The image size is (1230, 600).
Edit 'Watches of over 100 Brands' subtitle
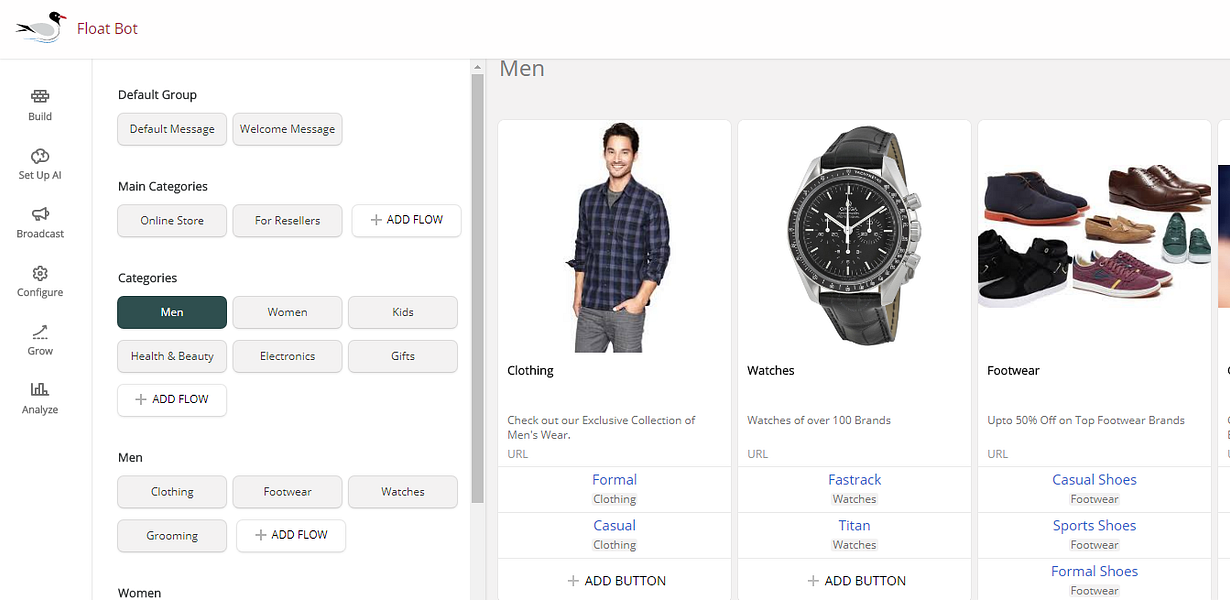(x=819, y=421)
